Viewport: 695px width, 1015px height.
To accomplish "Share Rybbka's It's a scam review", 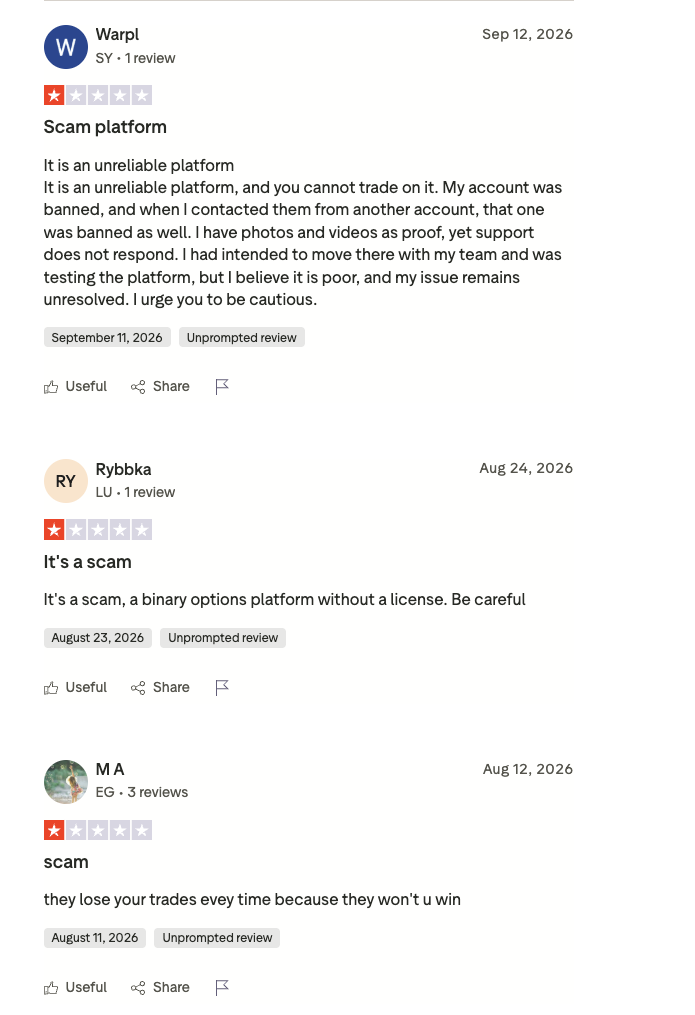I will pyautogui.click(x=160, y=687).
